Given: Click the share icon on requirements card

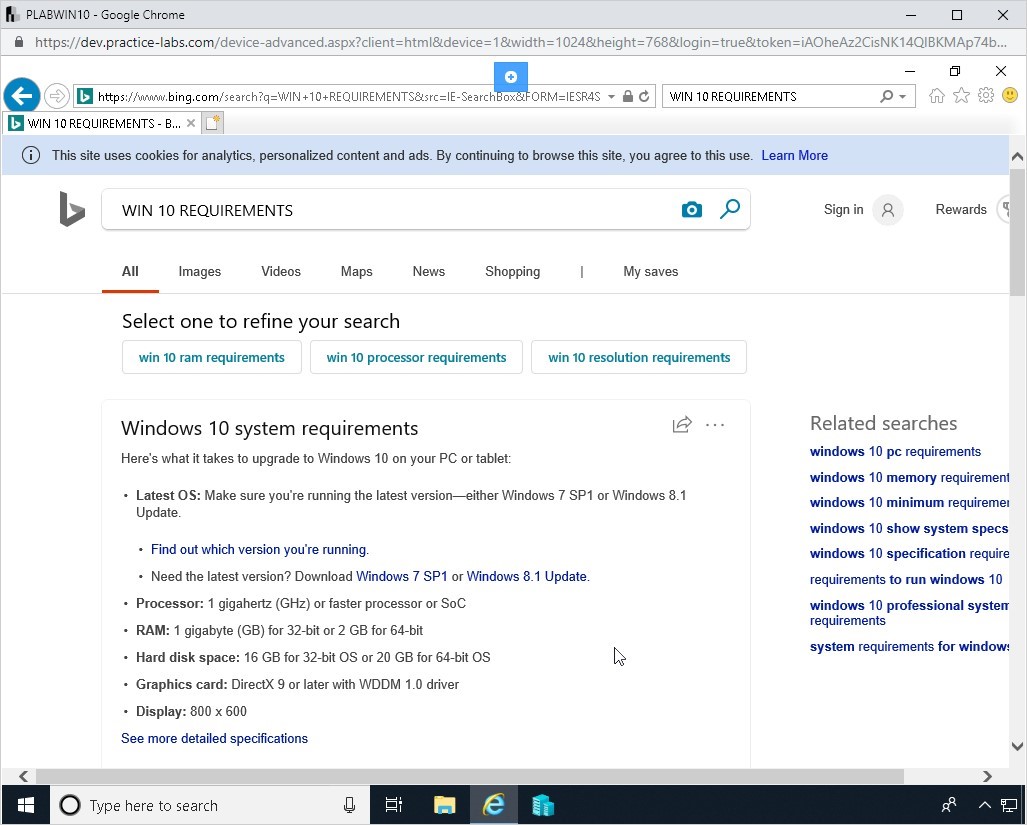Looking at the screenshot, I should [682, 425].
